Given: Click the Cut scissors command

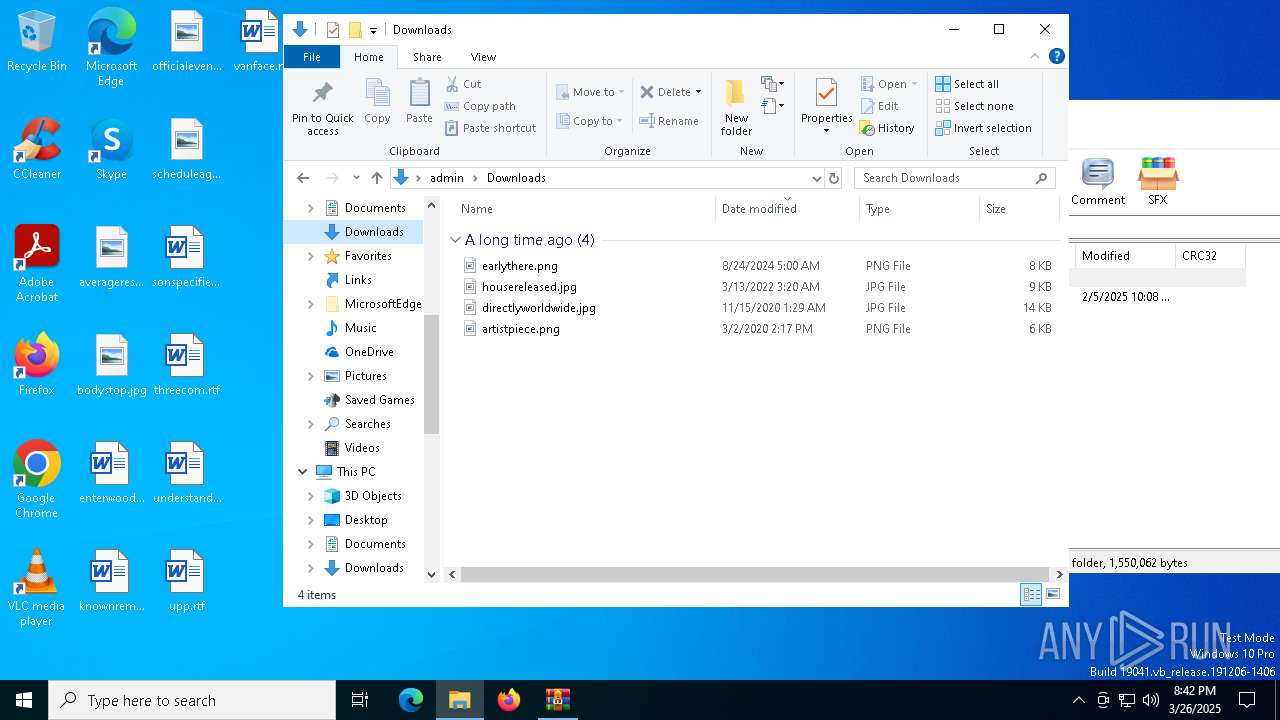Looking at the screenshot, I should coord(463,84).
